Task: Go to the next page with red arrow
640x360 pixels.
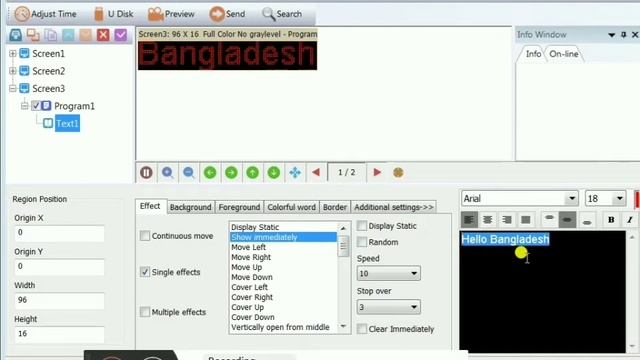Action: pyautogui.click(x=377, y=173)
